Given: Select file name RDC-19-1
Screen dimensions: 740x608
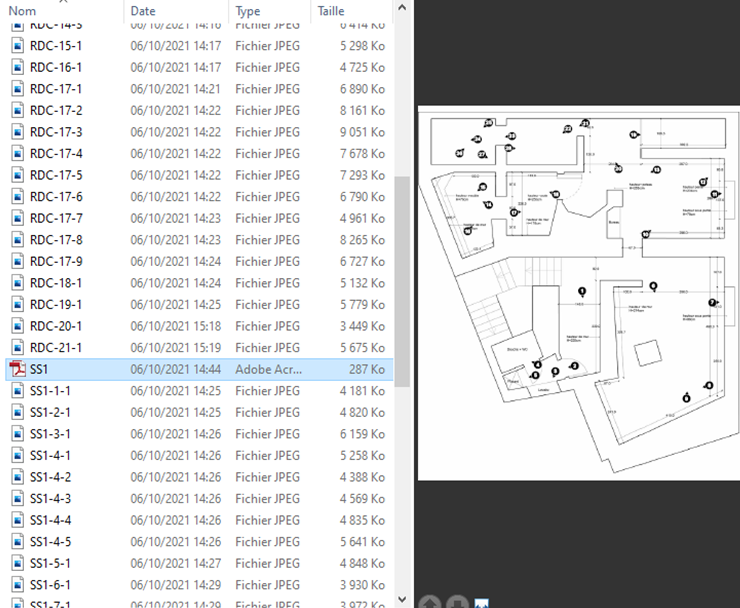Looking at the screenshot, I should pyautogui.click(x=56, y=304).
